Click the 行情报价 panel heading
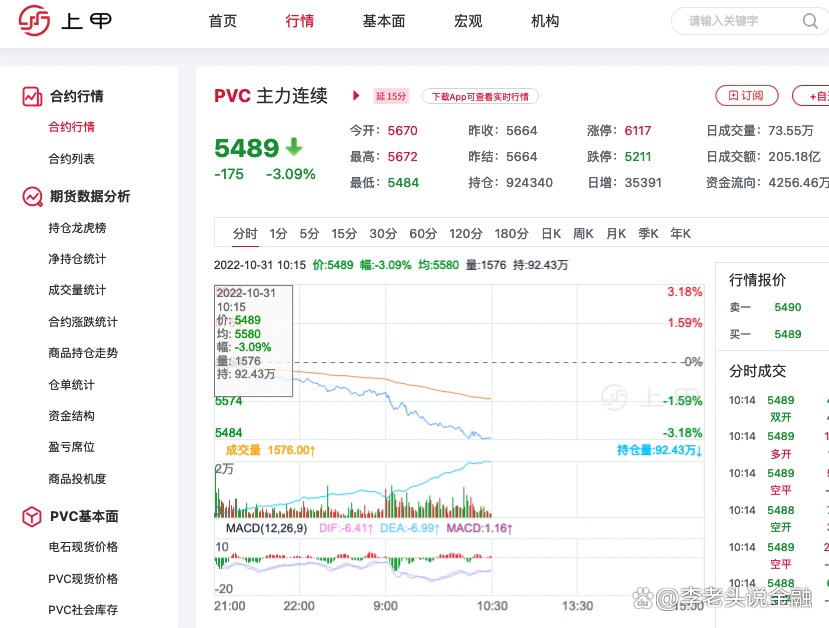The height and width of the screenshot is (628, 829). click(758, 280)
